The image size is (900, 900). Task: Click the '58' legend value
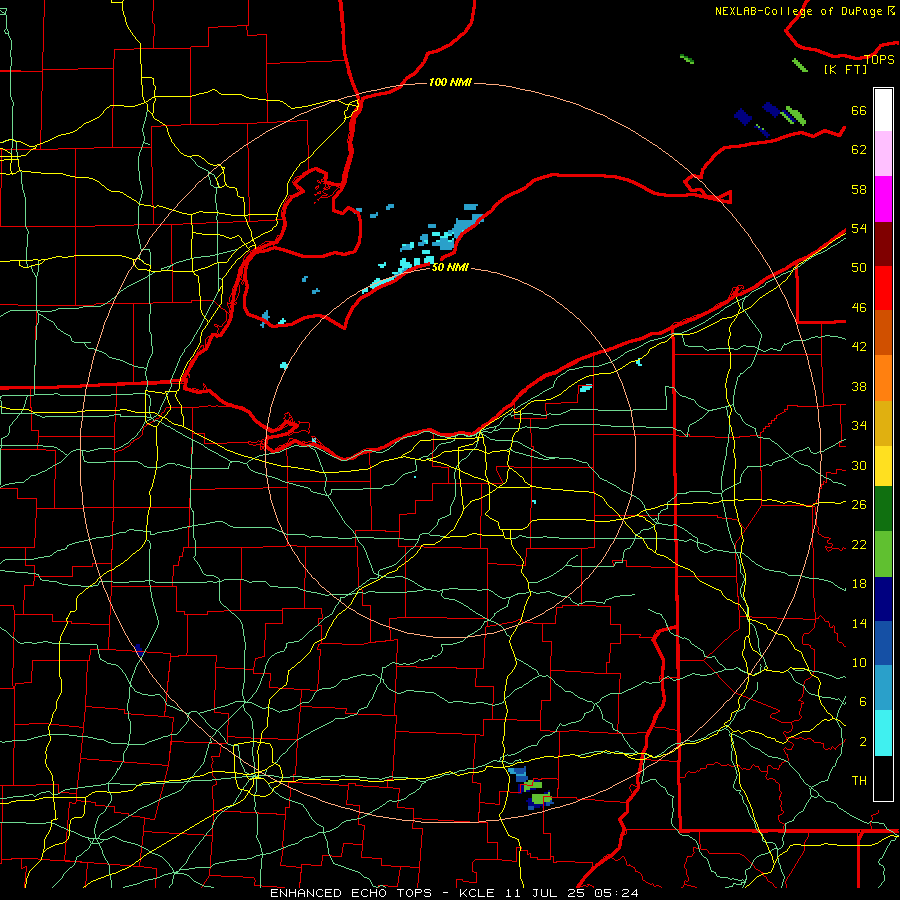pyautogui.click(x=859, y=189)
